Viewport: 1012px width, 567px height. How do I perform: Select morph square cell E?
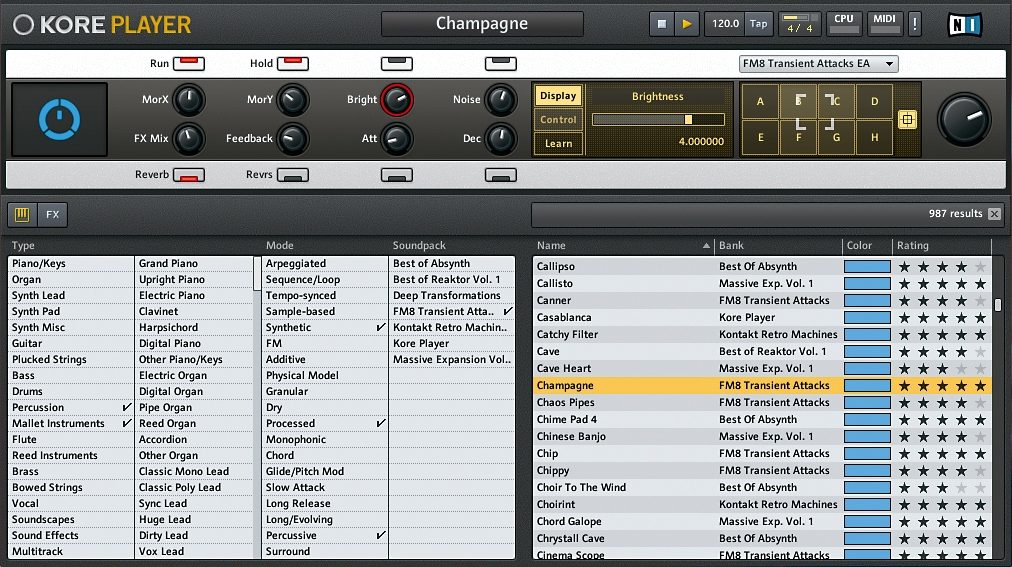point(760,137)
